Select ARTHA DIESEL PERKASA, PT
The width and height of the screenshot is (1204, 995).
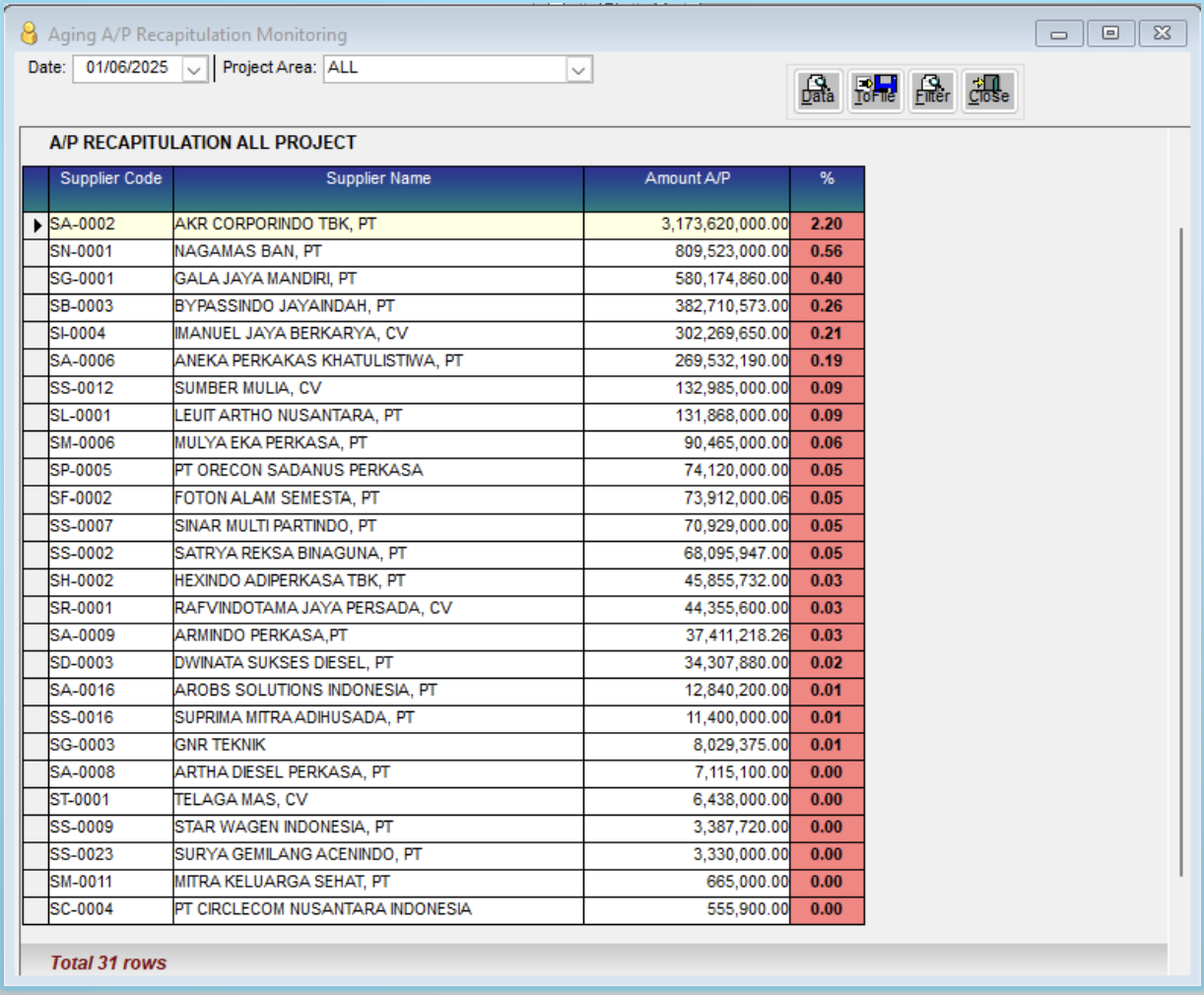(378, 773)
